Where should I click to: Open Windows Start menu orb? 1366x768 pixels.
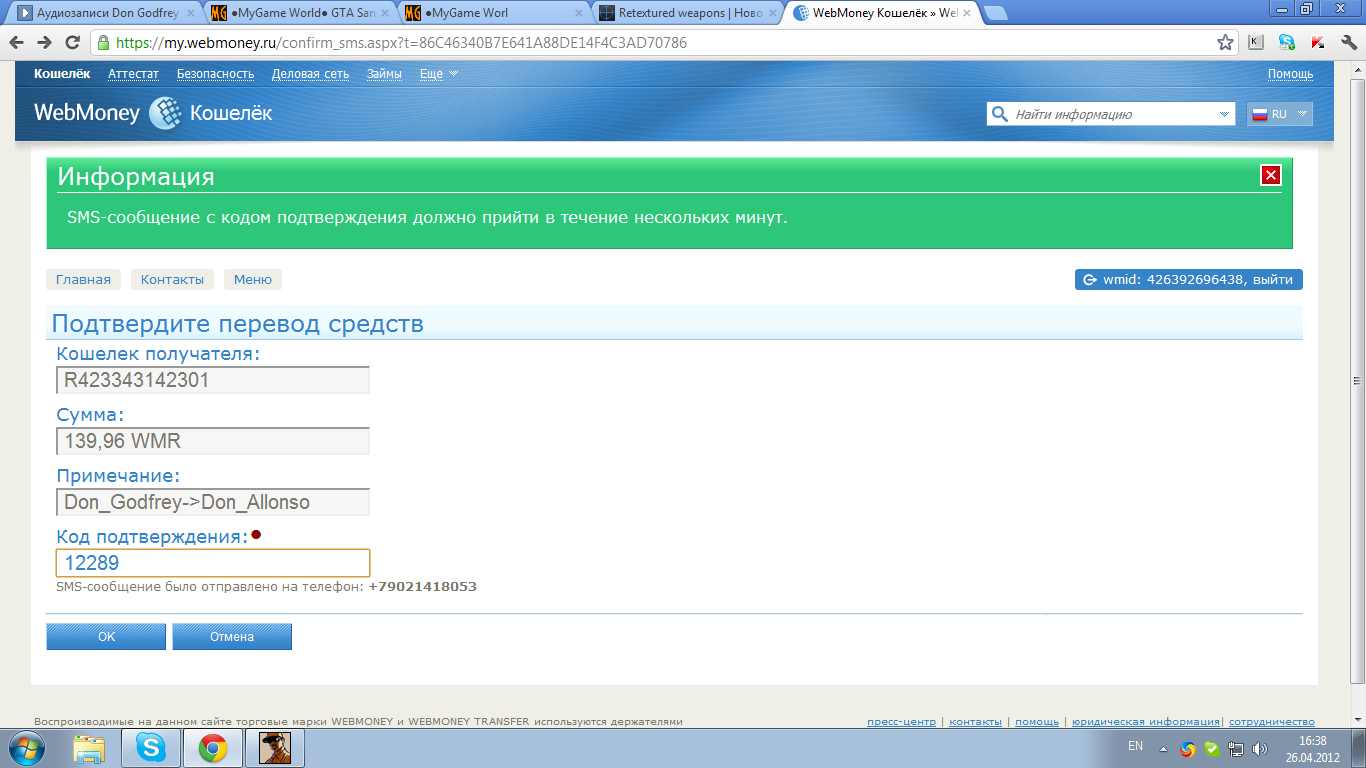click(29, 748)
